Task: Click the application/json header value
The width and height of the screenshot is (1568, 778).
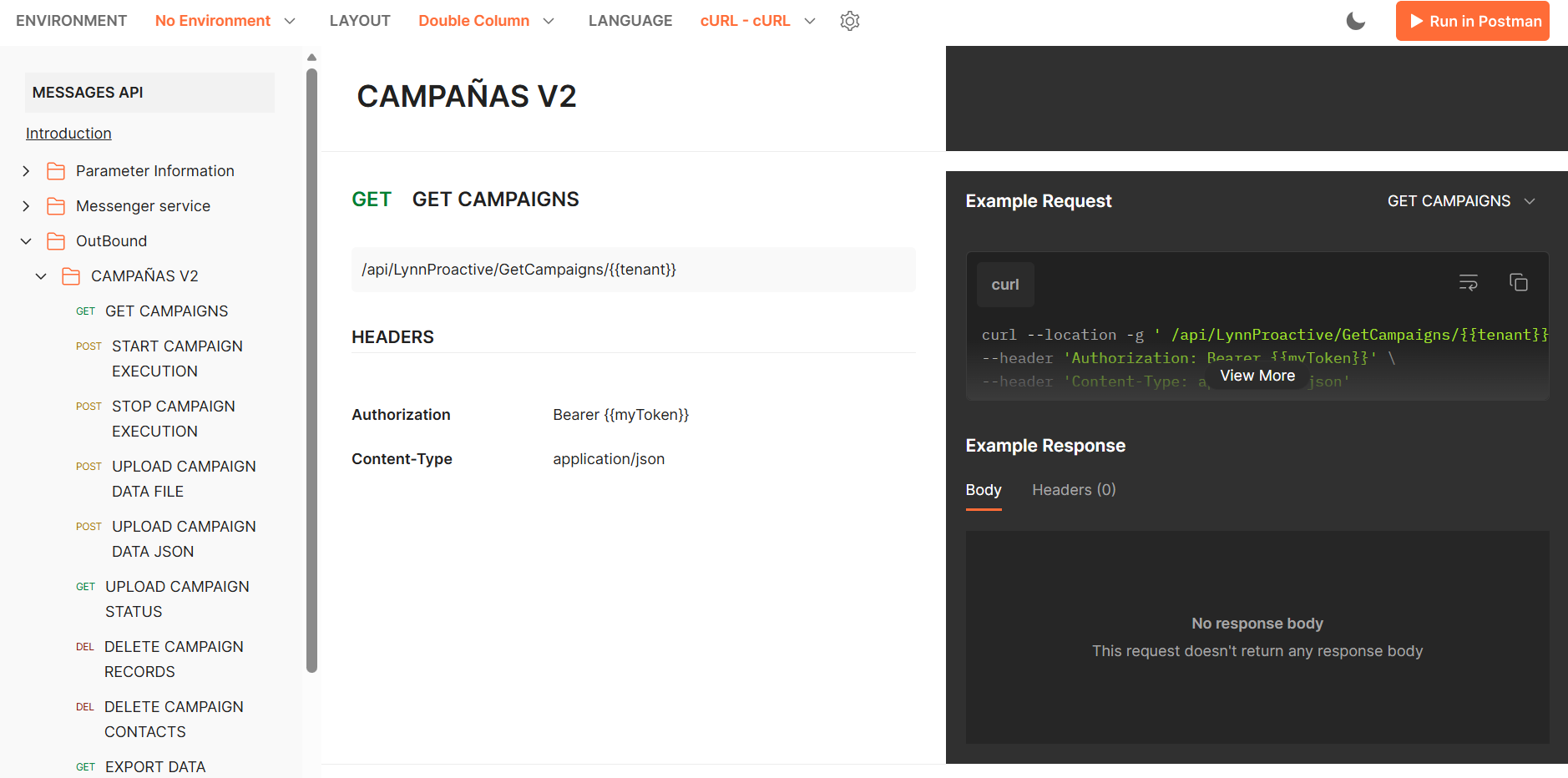Action: click(609, 459)
